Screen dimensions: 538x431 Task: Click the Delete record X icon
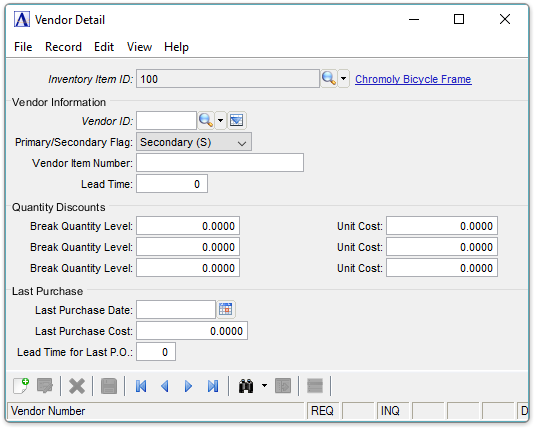[77, 386]
